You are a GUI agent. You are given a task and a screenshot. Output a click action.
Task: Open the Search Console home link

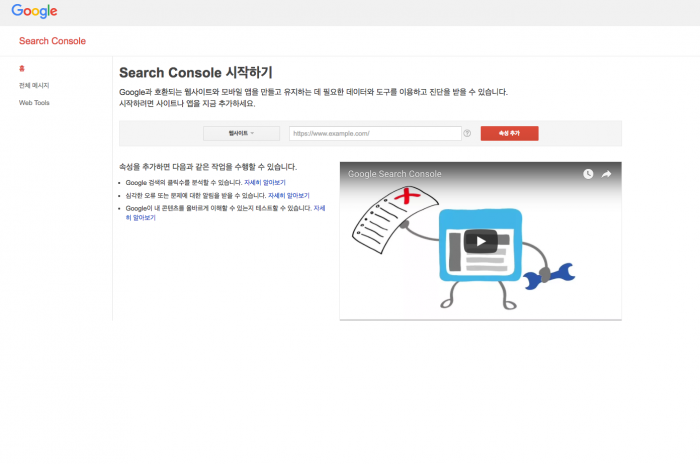pyautogui.click(x=52, y=41)
